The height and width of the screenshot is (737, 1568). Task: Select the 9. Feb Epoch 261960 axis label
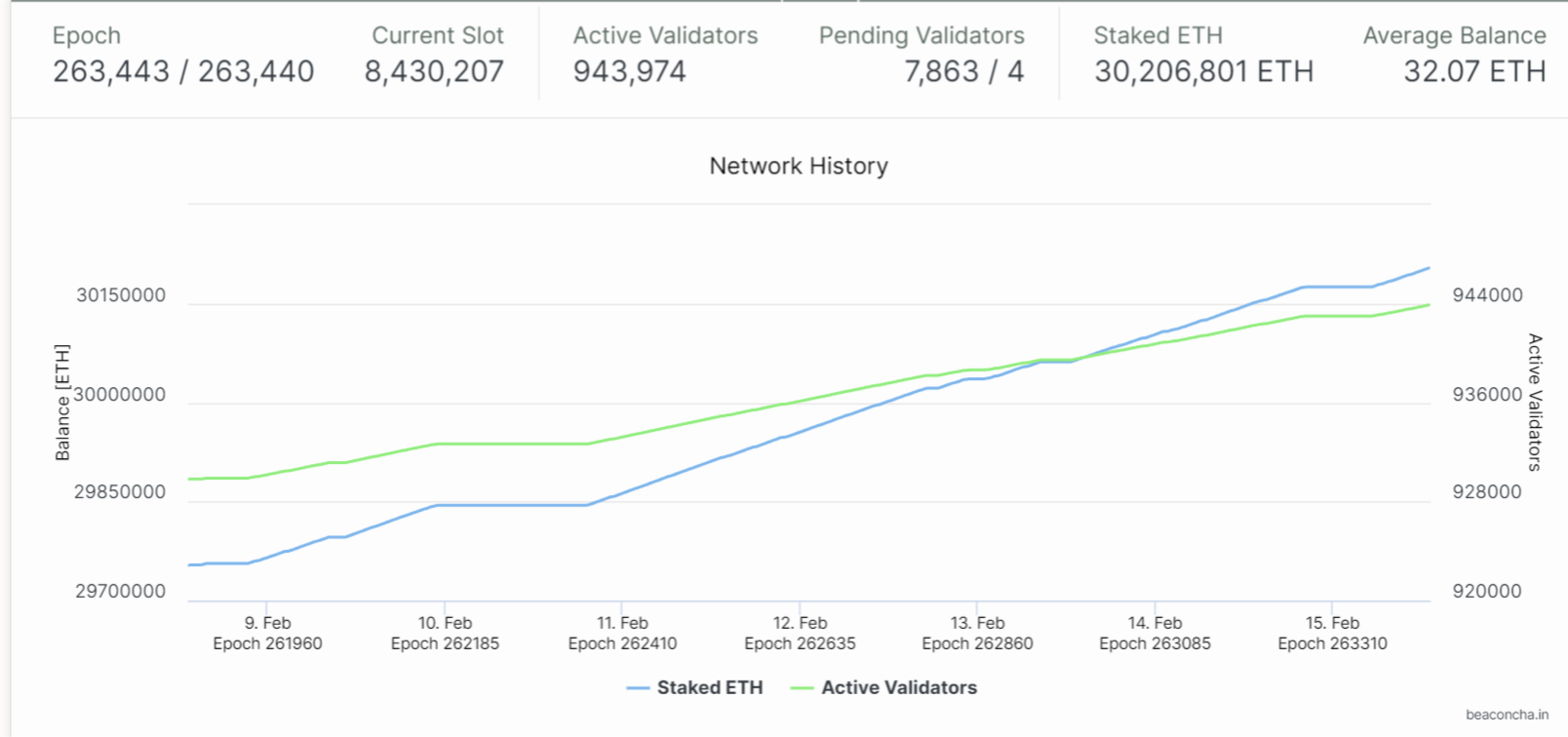(x=267, y=633)
